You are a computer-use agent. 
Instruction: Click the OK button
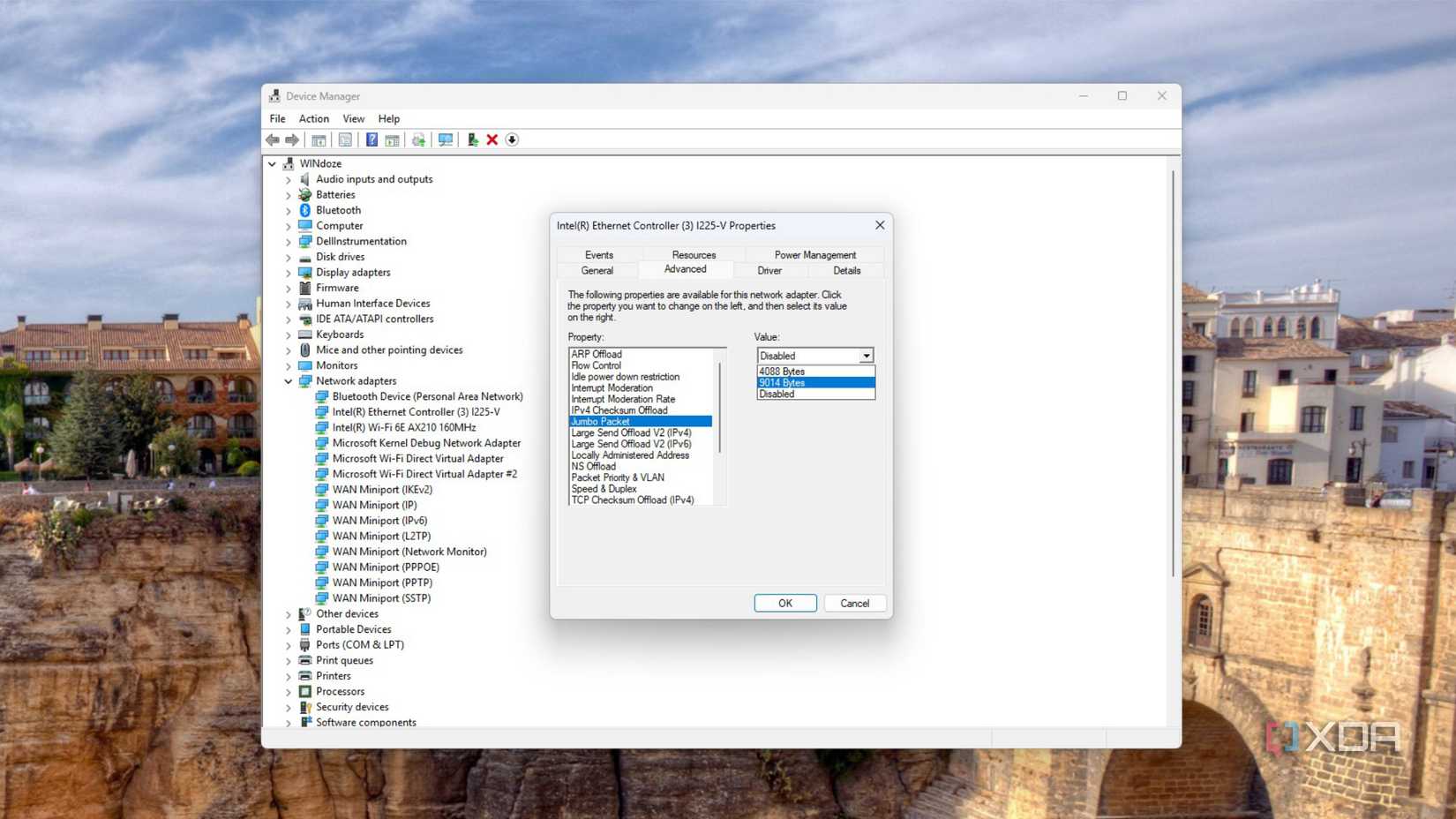[x=784, y=603]
